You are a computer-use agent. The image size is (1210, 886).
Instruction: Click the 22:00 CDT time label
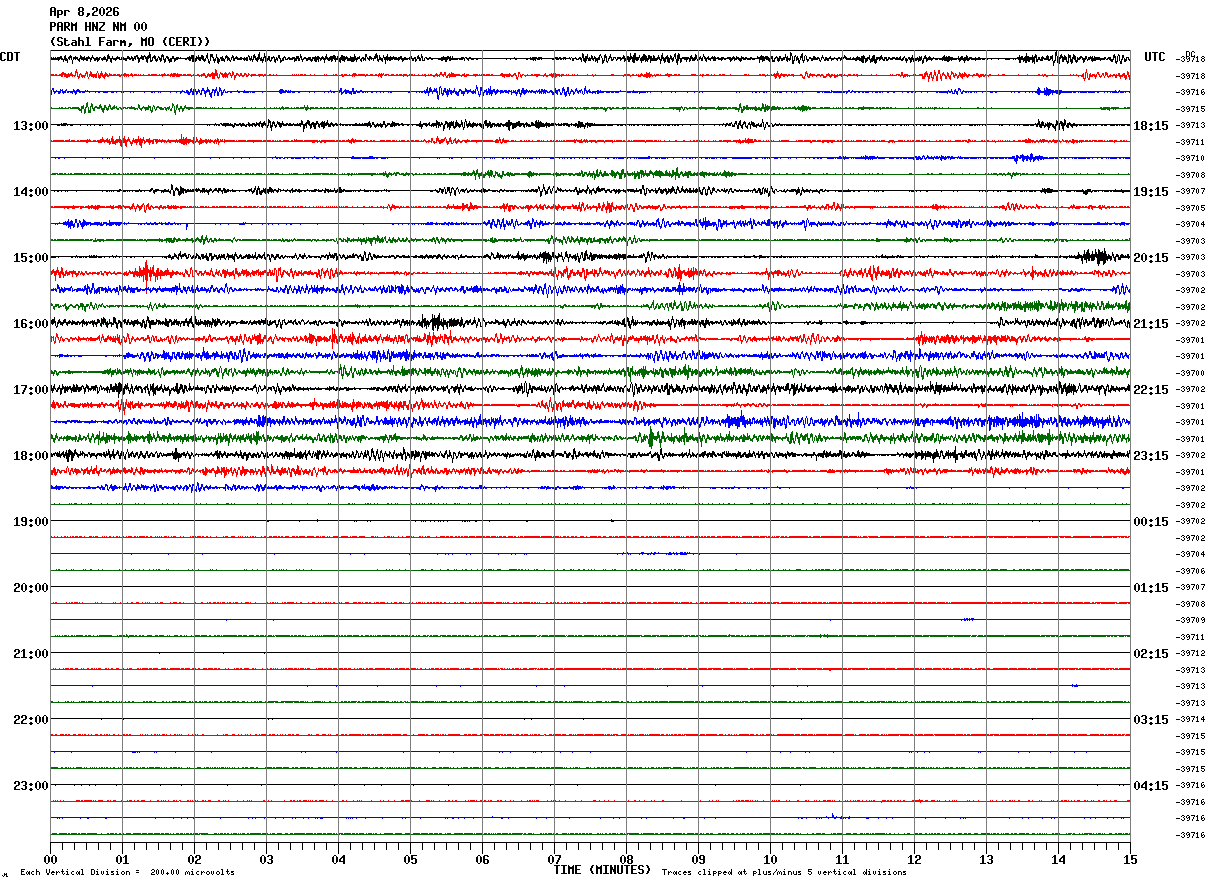(x=31, y=720)
